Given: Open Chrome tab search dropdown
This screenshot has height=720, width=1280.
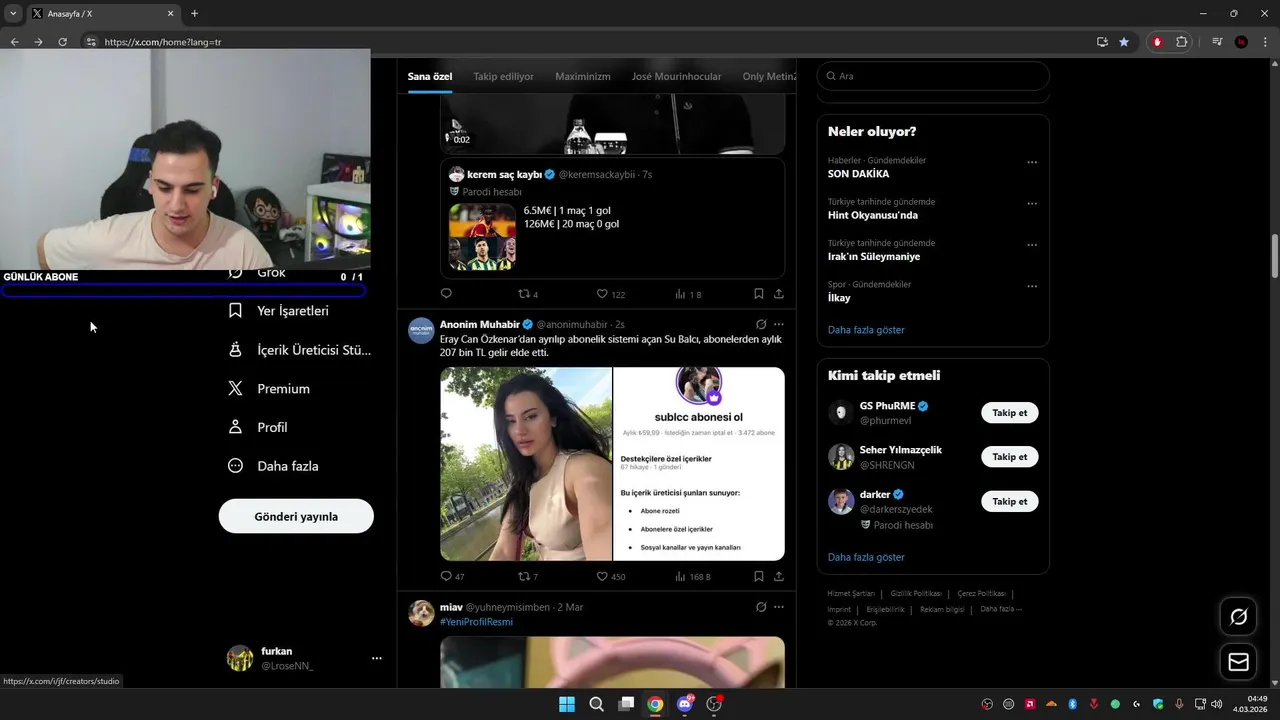Looking at the screenshot, I should (x=13, y=14).
